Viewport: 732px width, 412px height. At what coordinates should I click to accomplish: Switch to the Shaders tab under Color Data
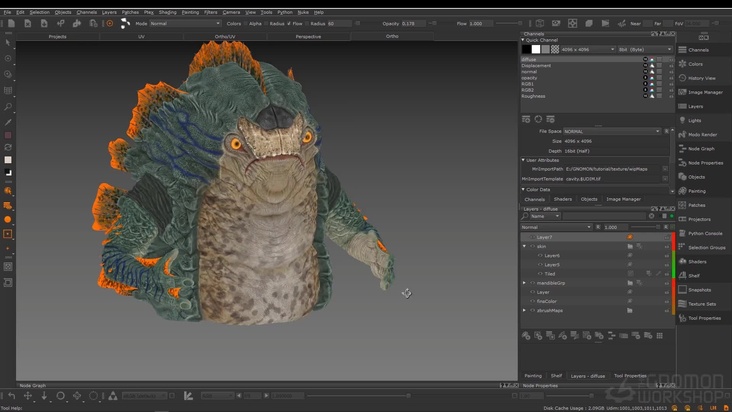point(563,199)
